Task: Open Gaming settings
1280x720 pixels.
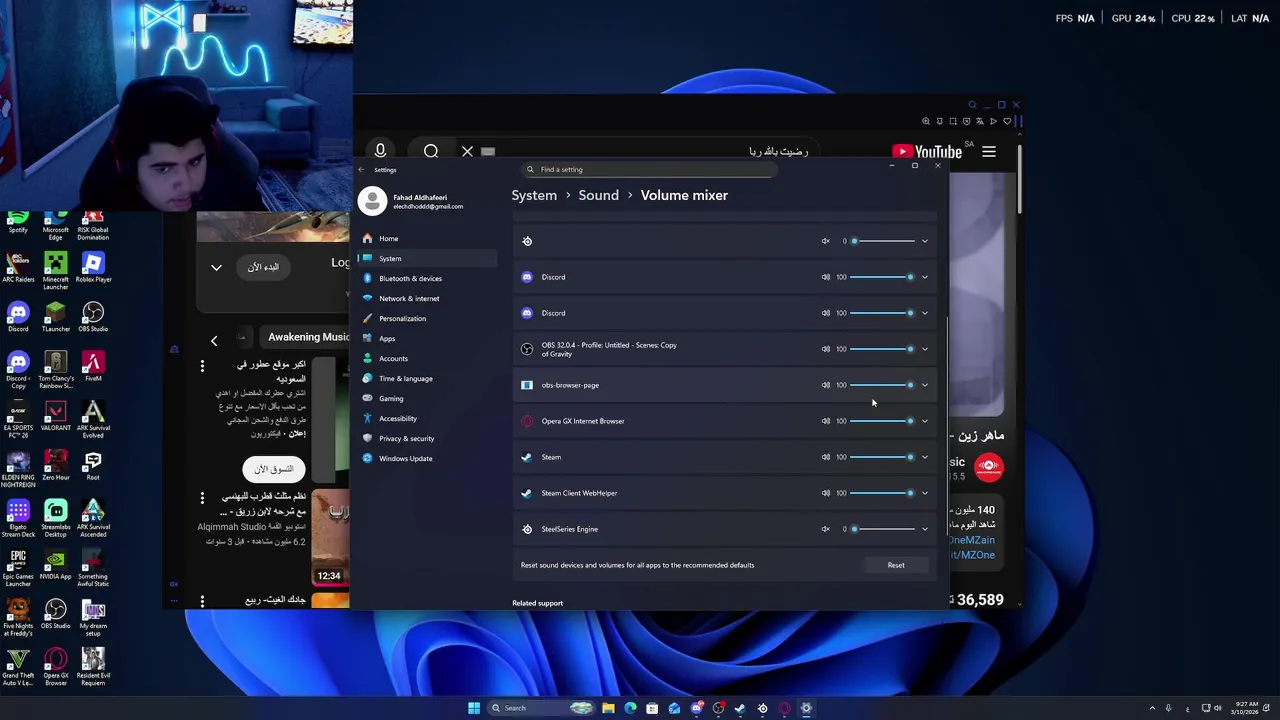Action: pyautogui.click(x=427, y=398)
